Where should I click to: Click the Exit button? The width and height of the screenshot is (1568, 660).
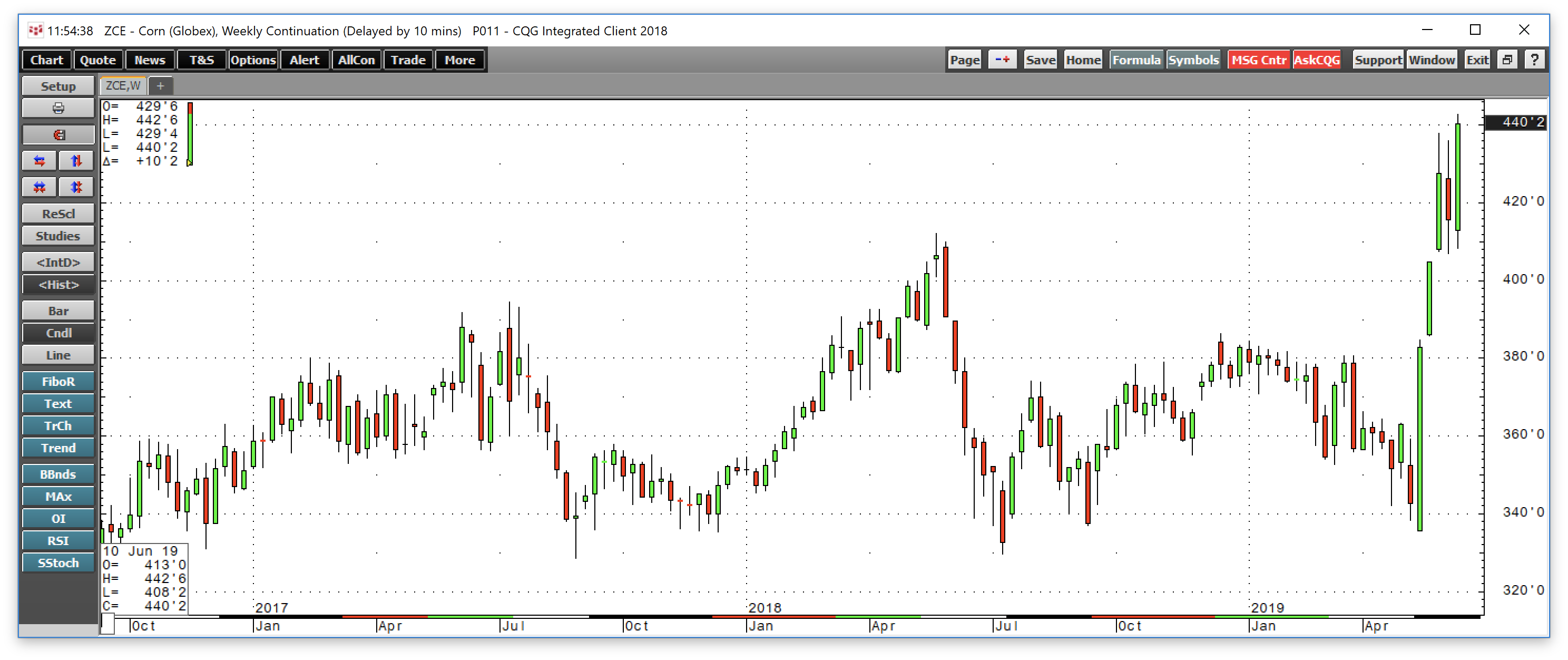1477,60
